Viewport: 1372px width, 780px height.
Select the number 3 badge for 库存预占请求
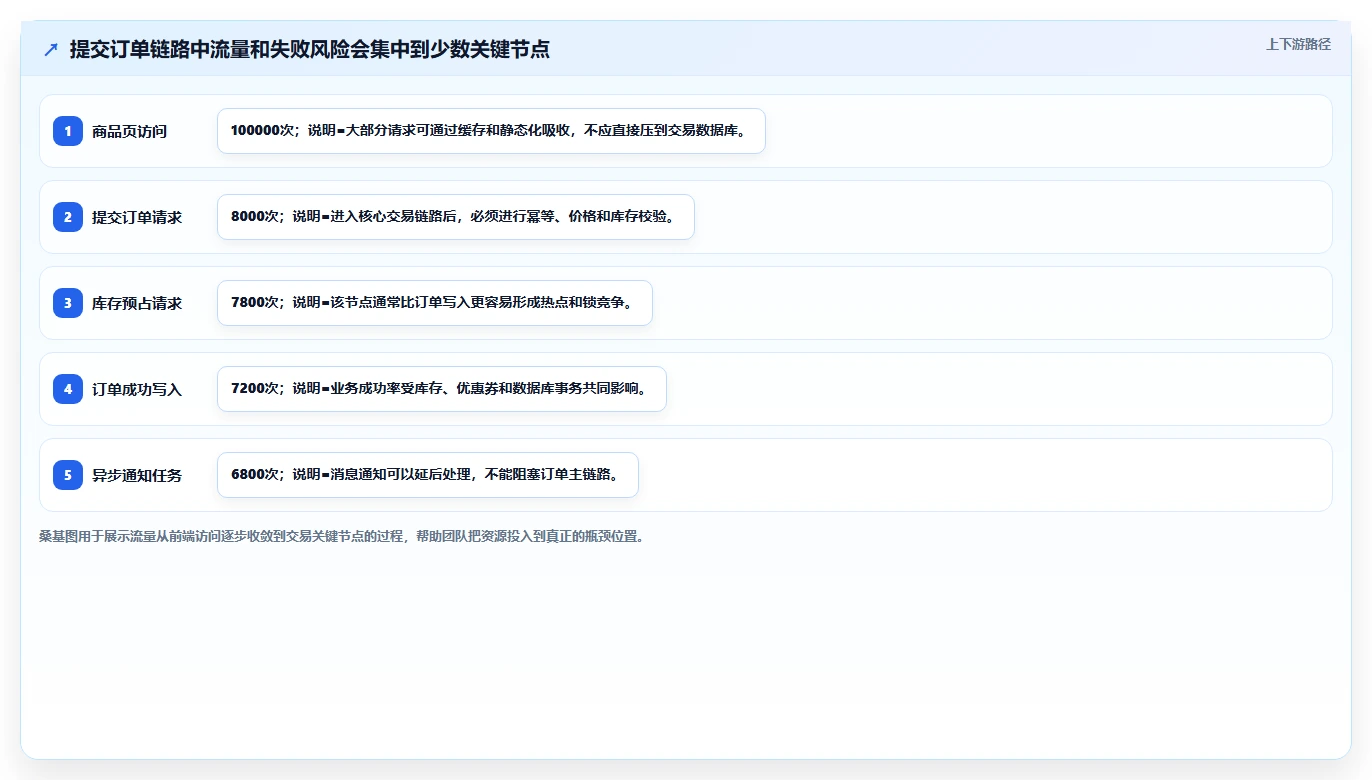coord(68,303)
